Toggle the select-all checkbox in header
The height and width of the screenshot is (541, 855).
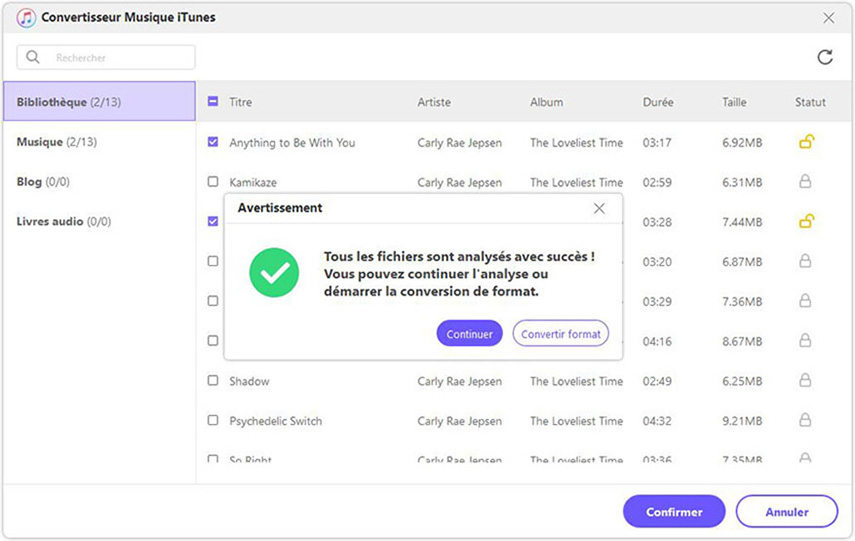pos(213,101)
